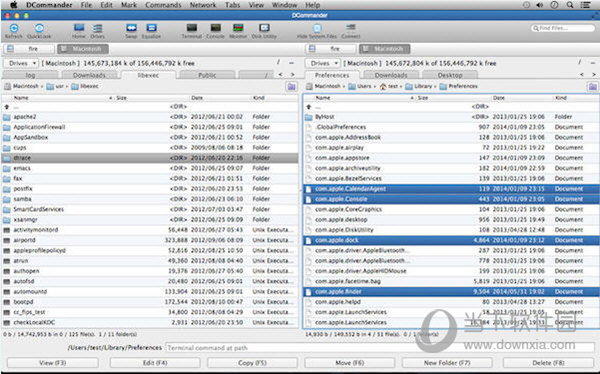Screen dimensions: 600x374
Task: Select the Macintosh drive button in the right panel
Action: coord(384,49)
